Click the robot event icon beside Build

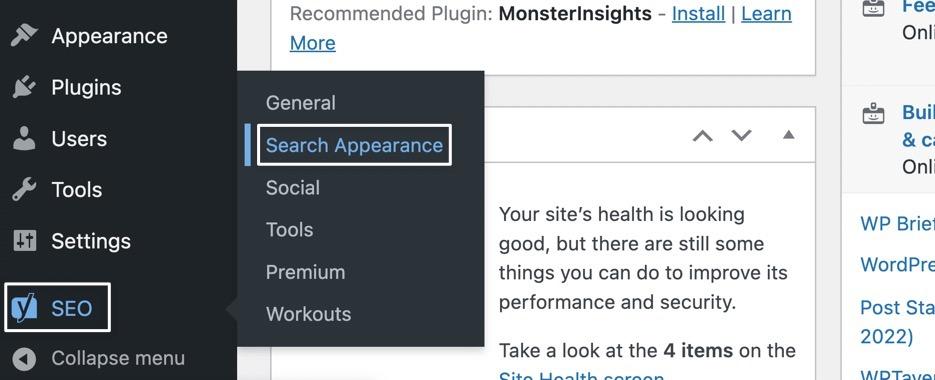(x=874, y=113)
